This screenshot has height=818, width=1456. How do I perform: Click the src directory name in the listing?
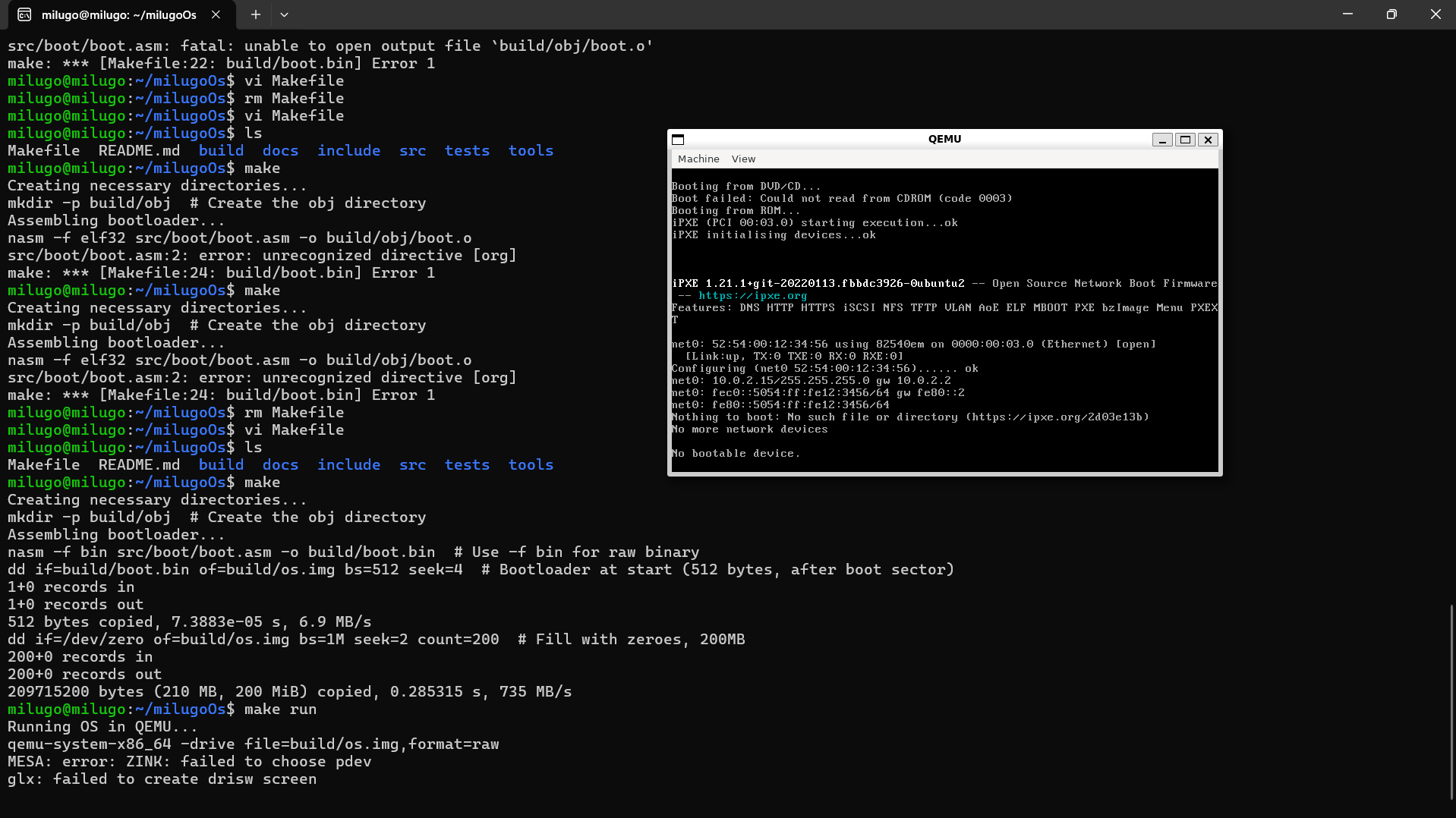[x=412, y=464]
